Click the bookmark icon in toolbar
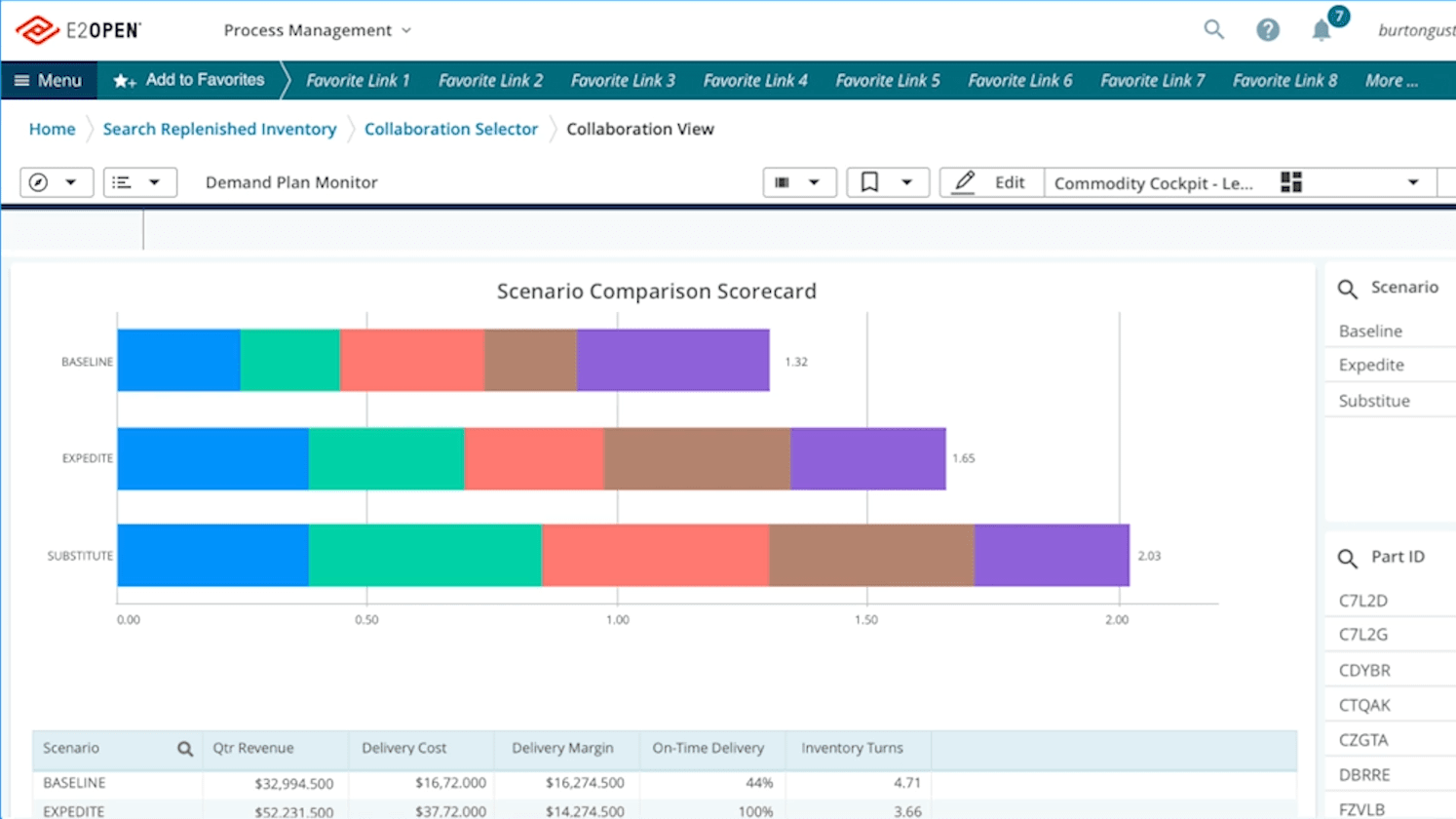The height and width of the screenshot is (819, 1456). point(869,182)
